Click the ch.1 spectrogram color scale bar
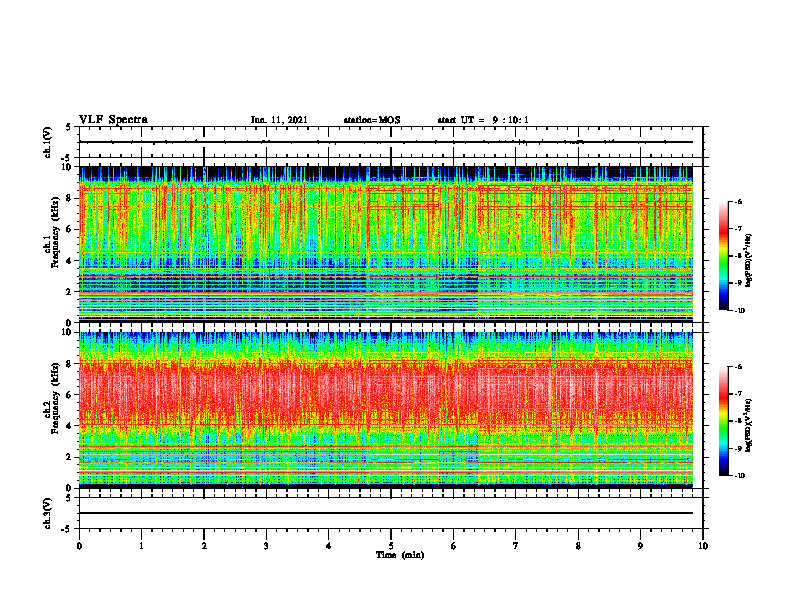This screenshot has height=612, width=792. (723, 256)
